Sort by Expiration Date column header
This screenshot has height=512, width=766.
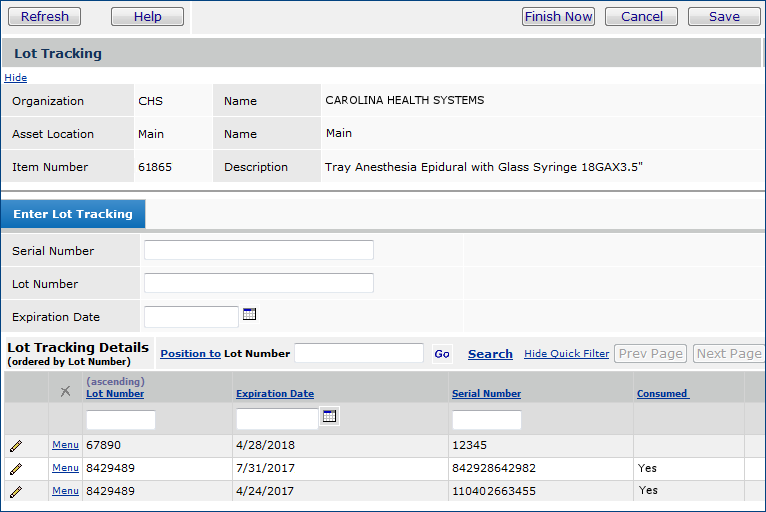click(x=275, y=394)
